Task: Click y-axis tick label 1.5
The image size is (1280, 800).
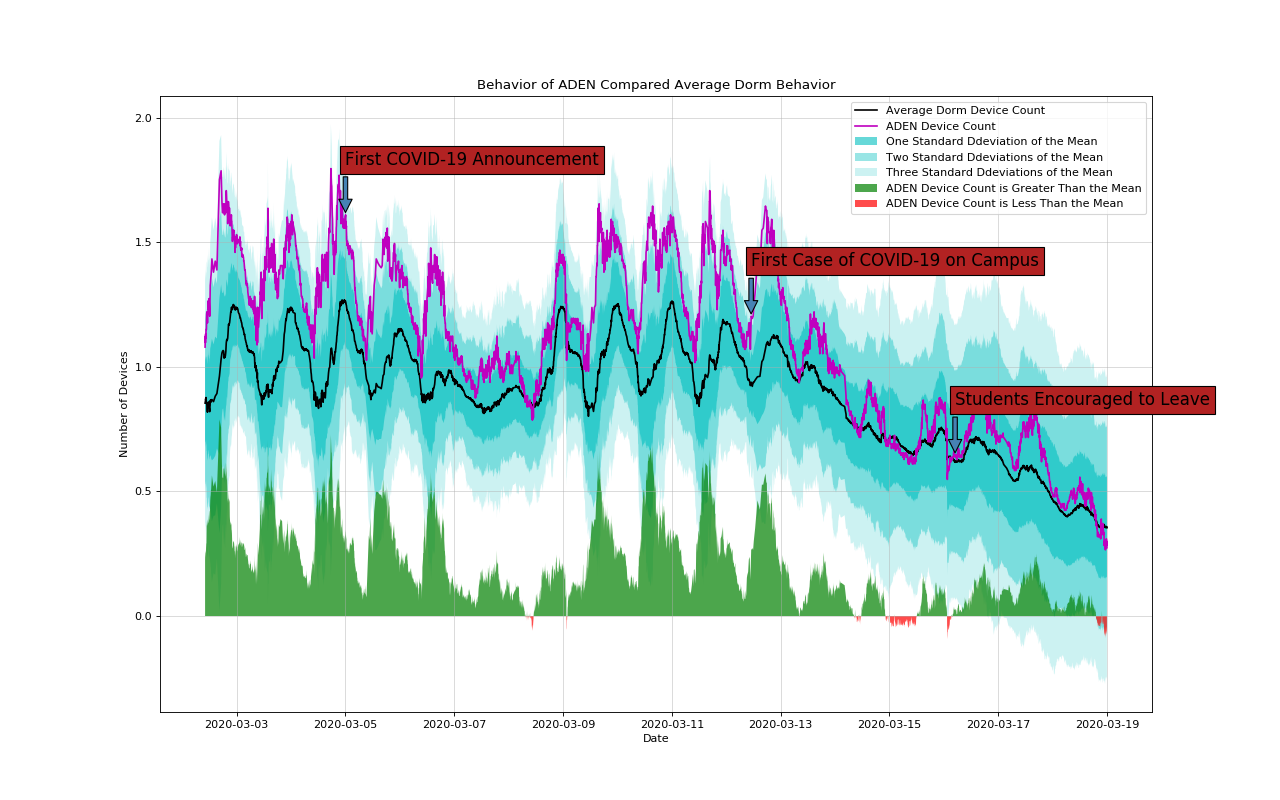Action: click(x=144, y=243)
